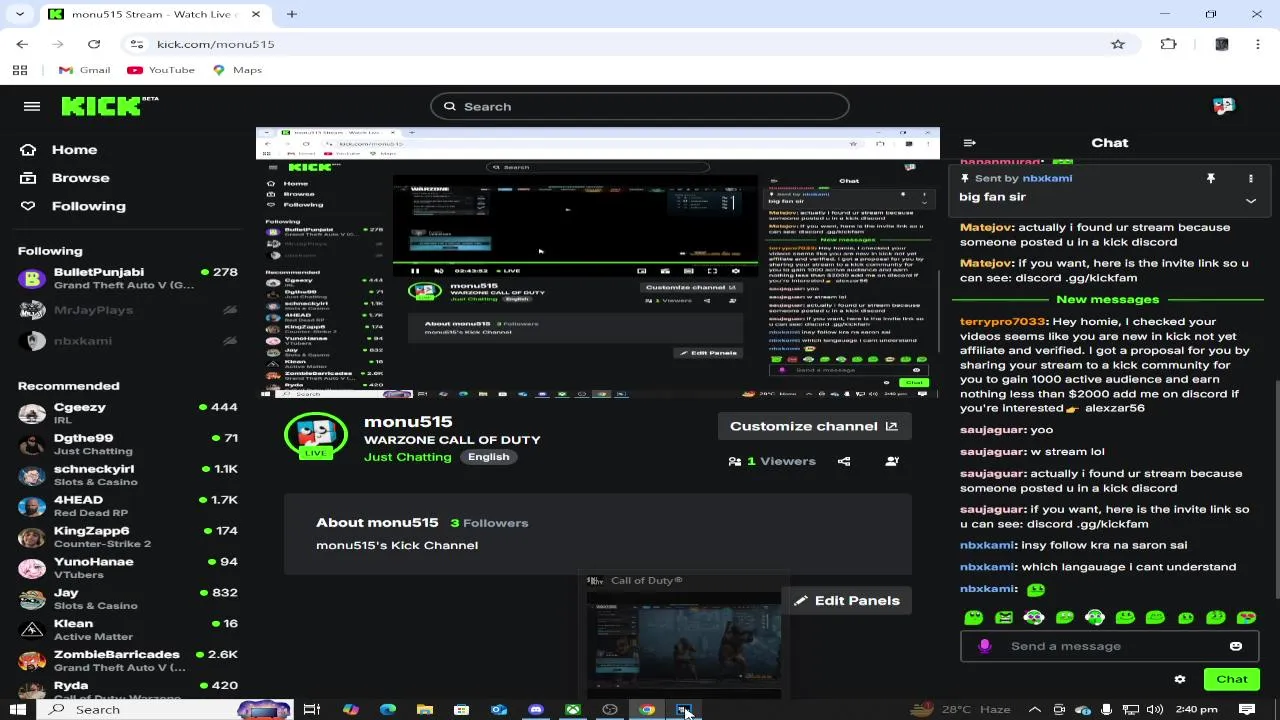Open the Windows Start menu

(x=18, y=710)
